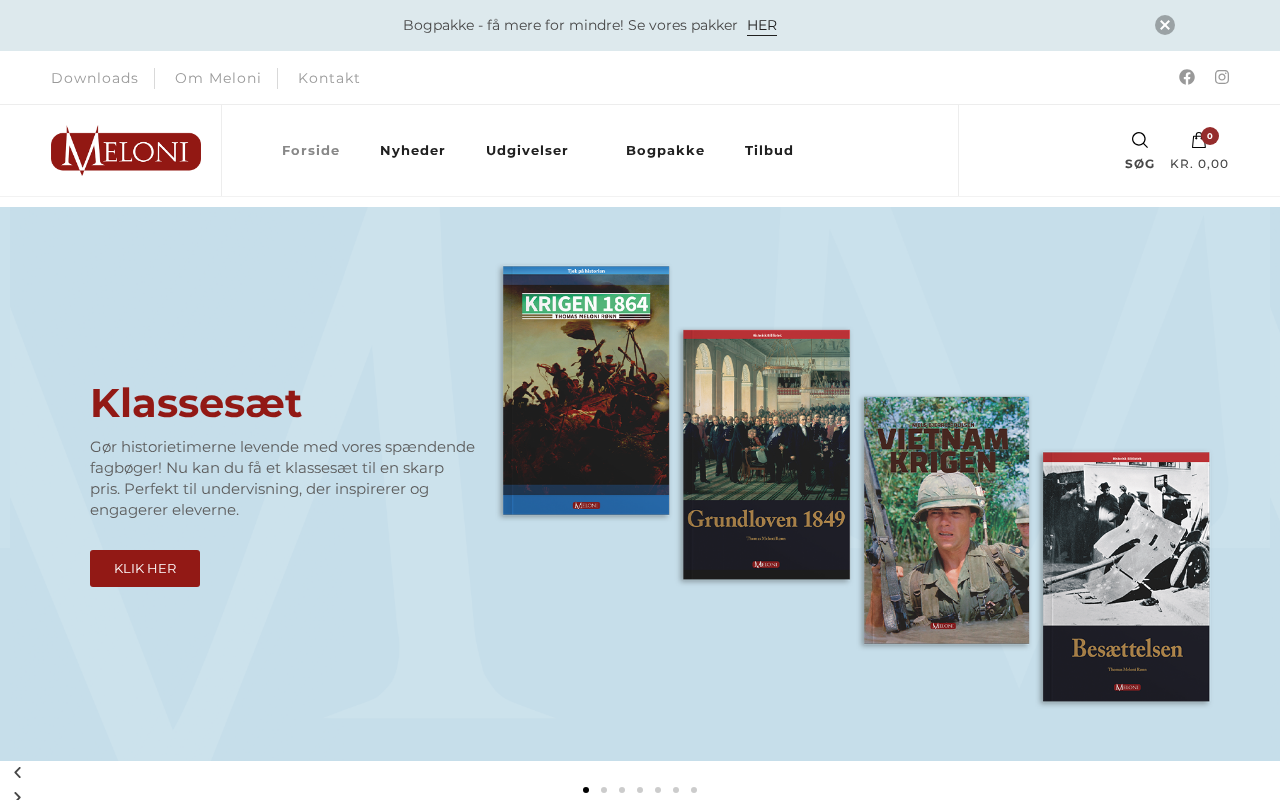1280x800 pixels.
Task: Click the Meloni logo
Action: [126, 150]
